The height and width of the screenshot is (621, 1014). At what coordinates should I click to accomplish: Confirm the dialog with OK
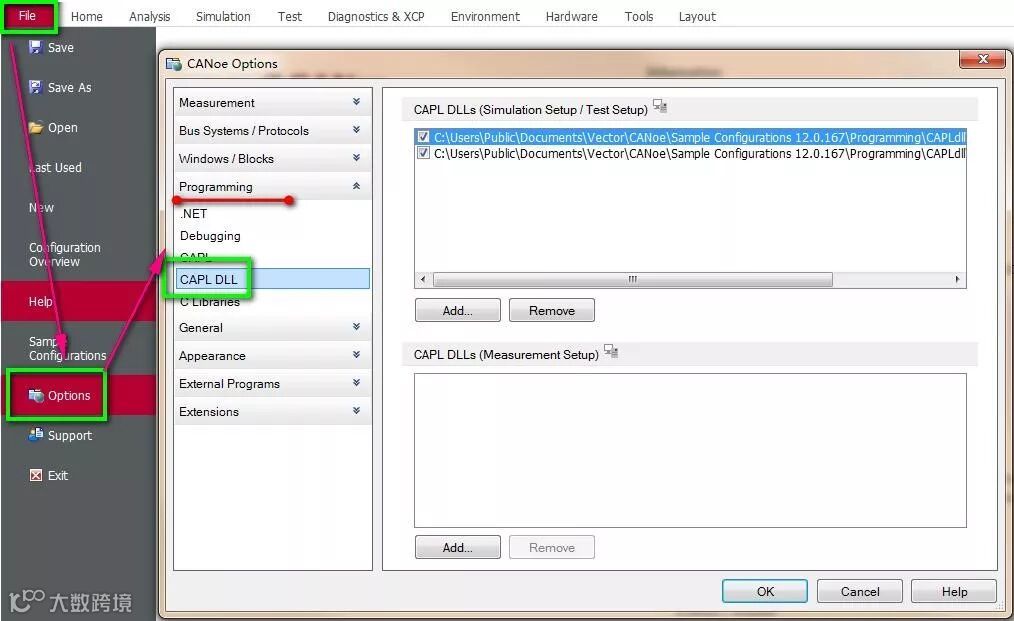765,591
